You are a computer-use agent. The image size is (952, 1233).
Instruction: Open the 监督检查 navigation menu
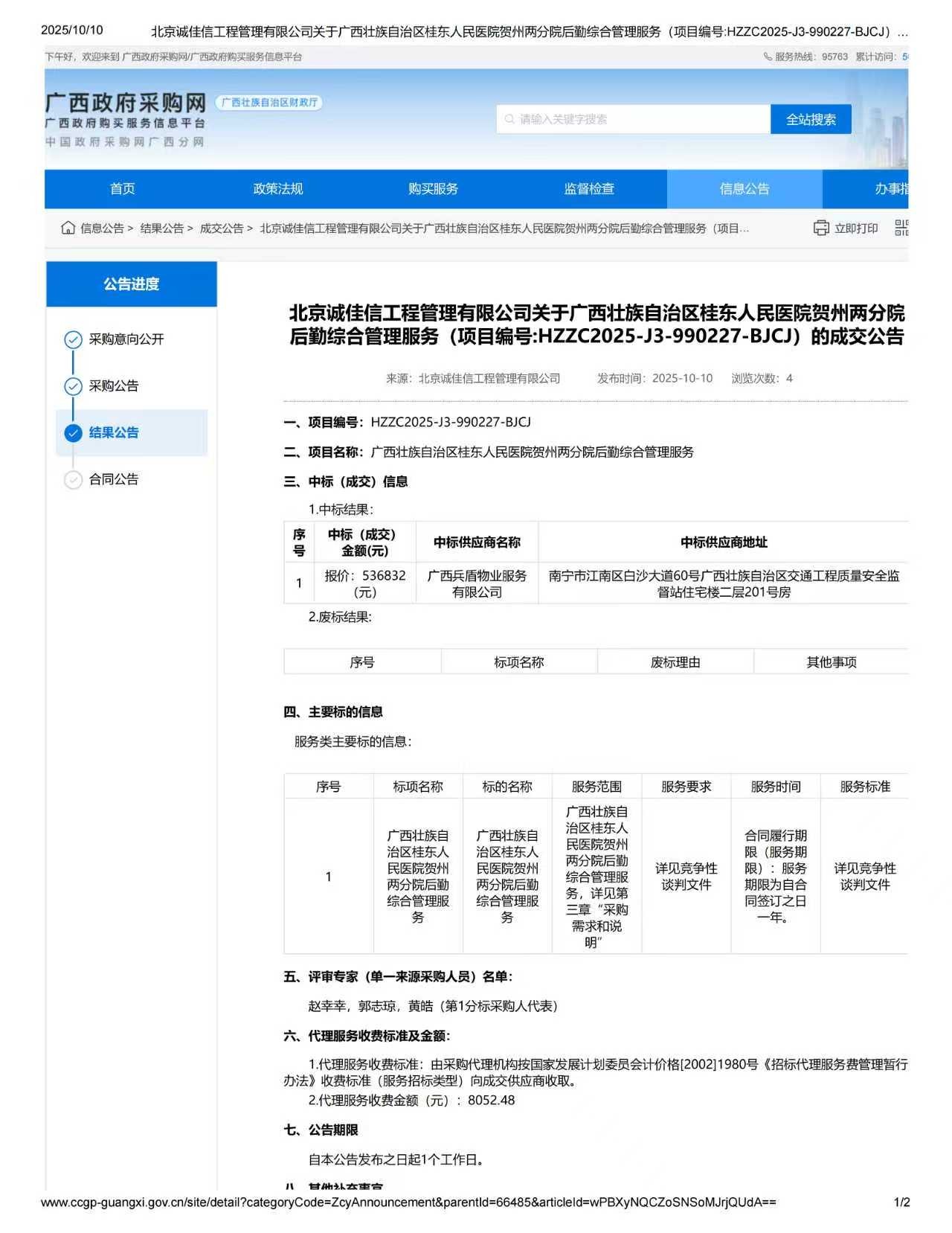(589, 189)
